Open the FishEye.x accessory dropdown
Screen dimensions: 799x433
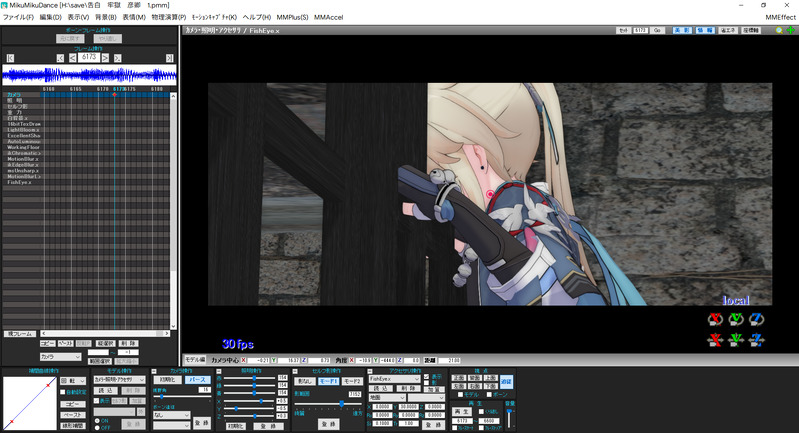394,380
